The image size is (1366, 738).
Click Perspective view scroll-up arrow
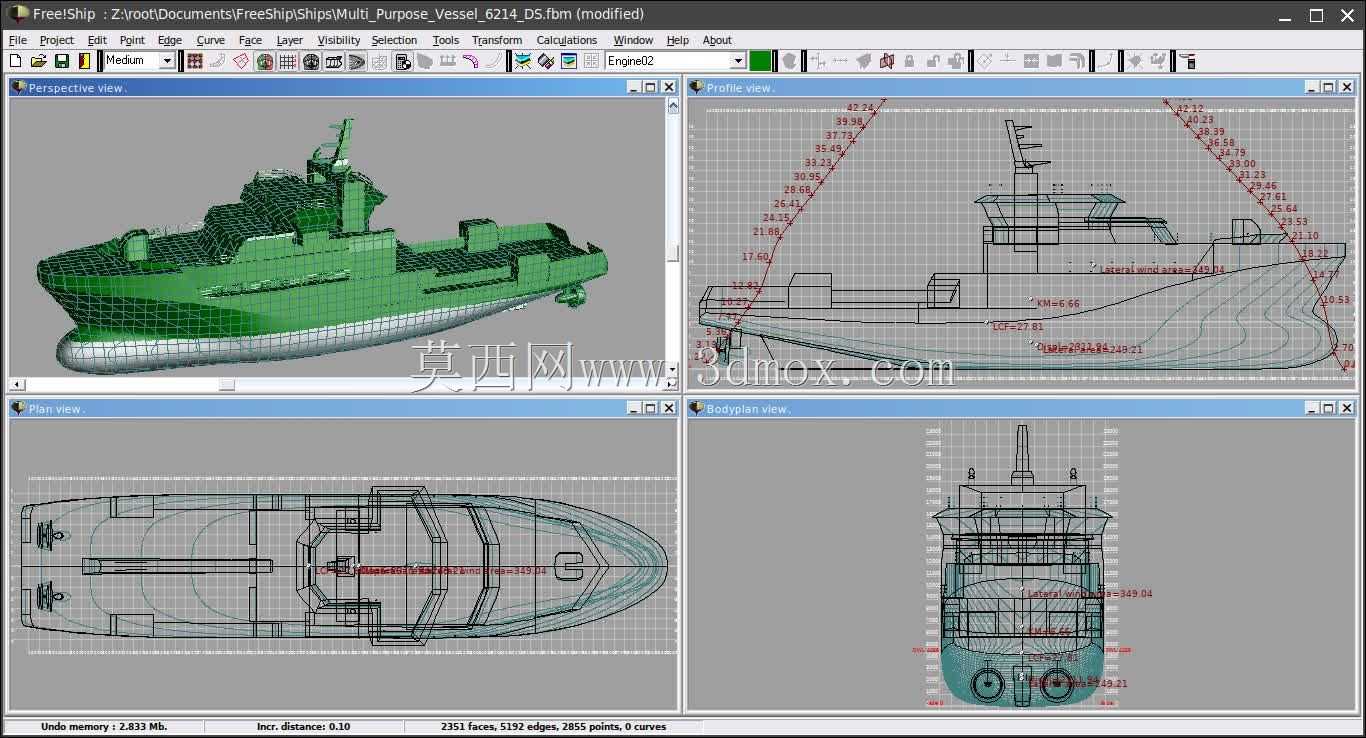pos(673,104)
